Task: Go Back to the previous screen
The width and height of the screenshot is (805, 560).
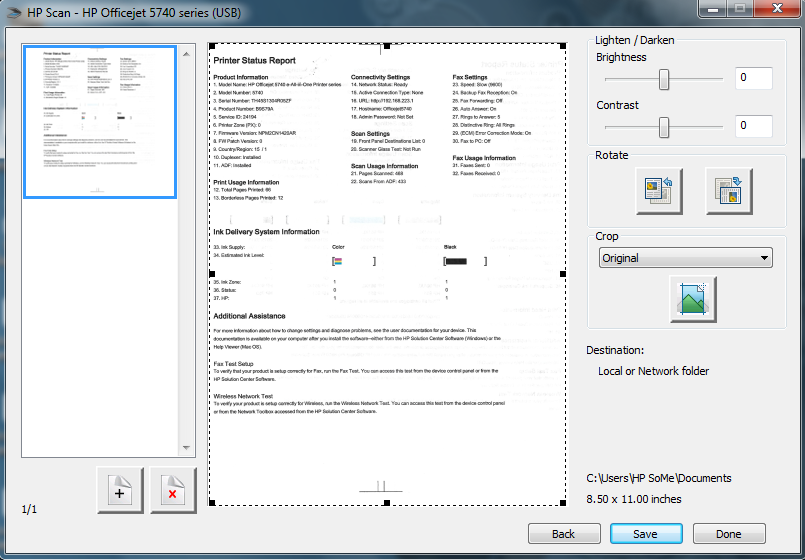Action: tap(564, 534)
